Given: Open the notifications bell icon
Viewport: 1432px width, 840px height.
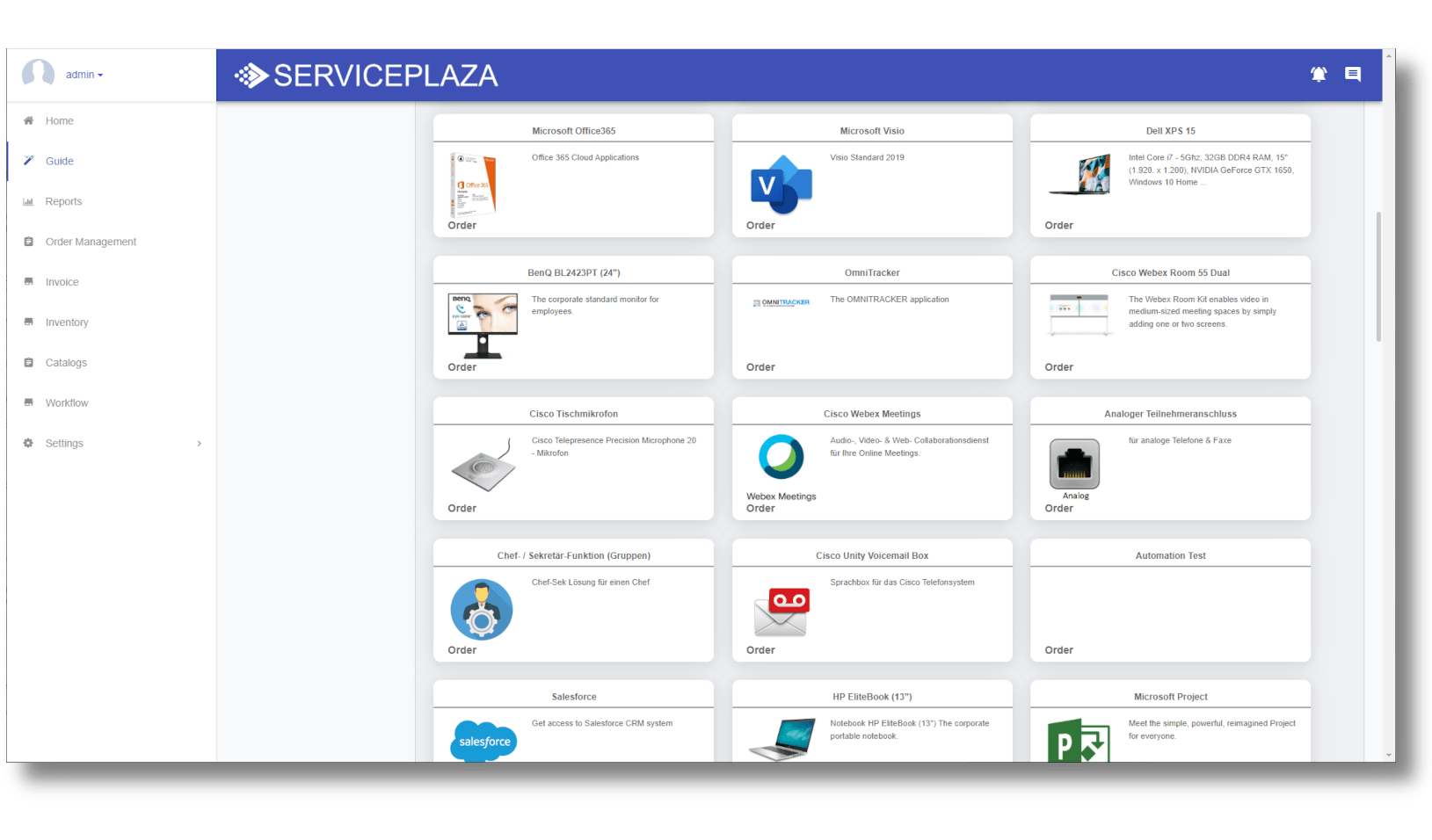Looking at the screenshot, I should tap(1318, 75).
